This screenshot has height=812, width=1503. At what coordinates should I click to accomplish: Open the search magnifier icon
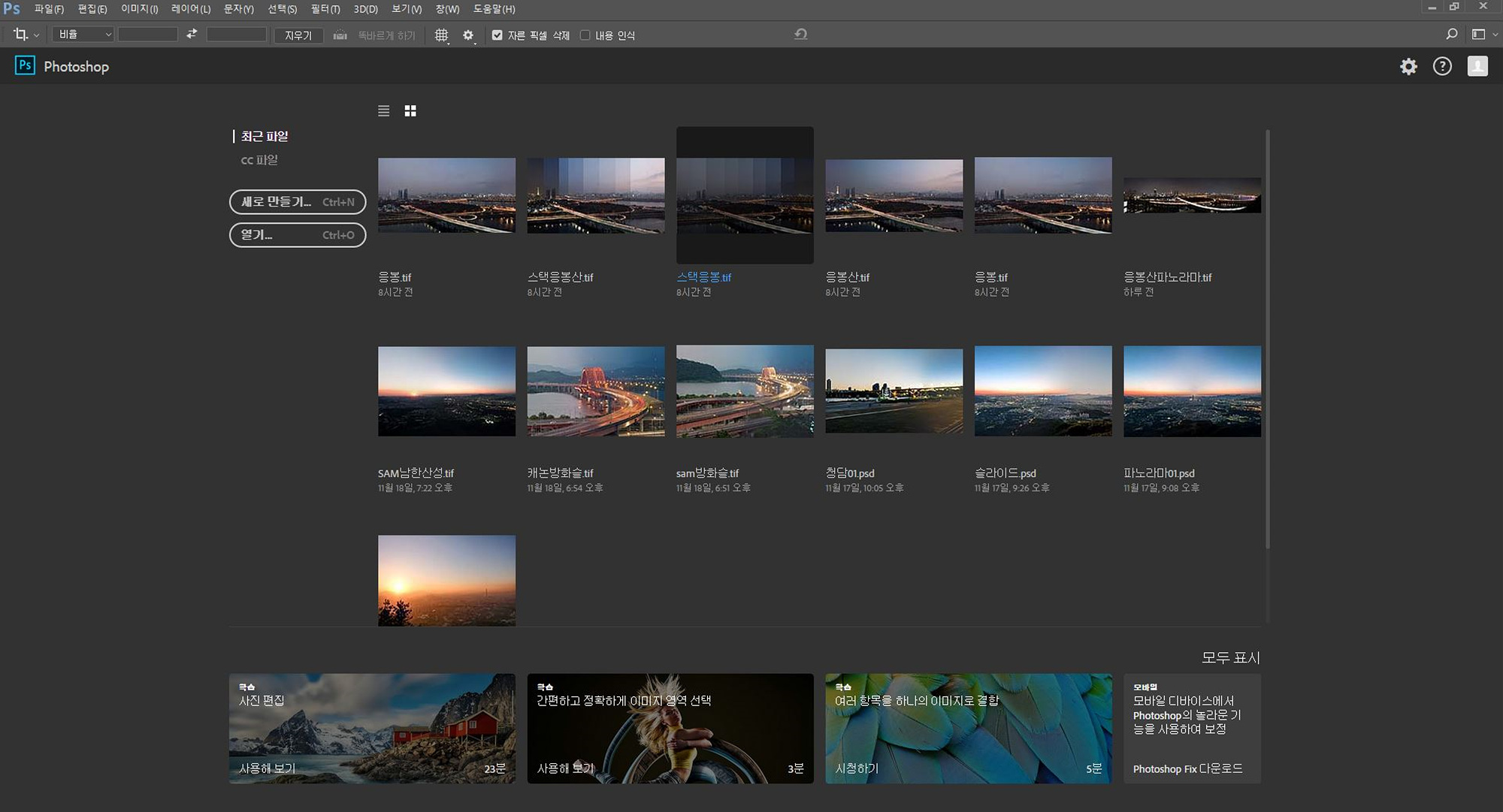point(1451,35)
